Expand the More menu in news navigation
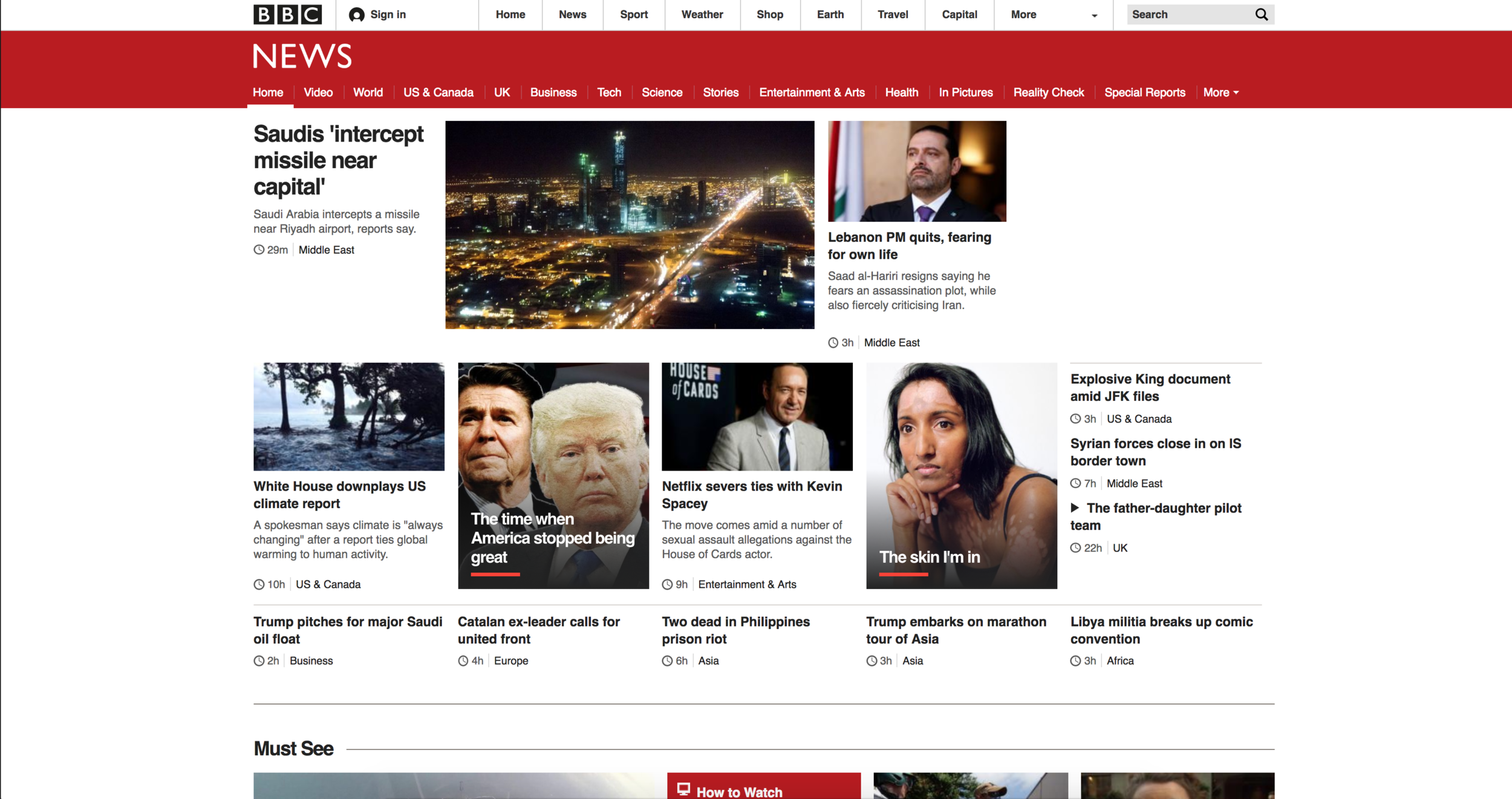Screen dimensions: 1512x799 (1221, 93)
